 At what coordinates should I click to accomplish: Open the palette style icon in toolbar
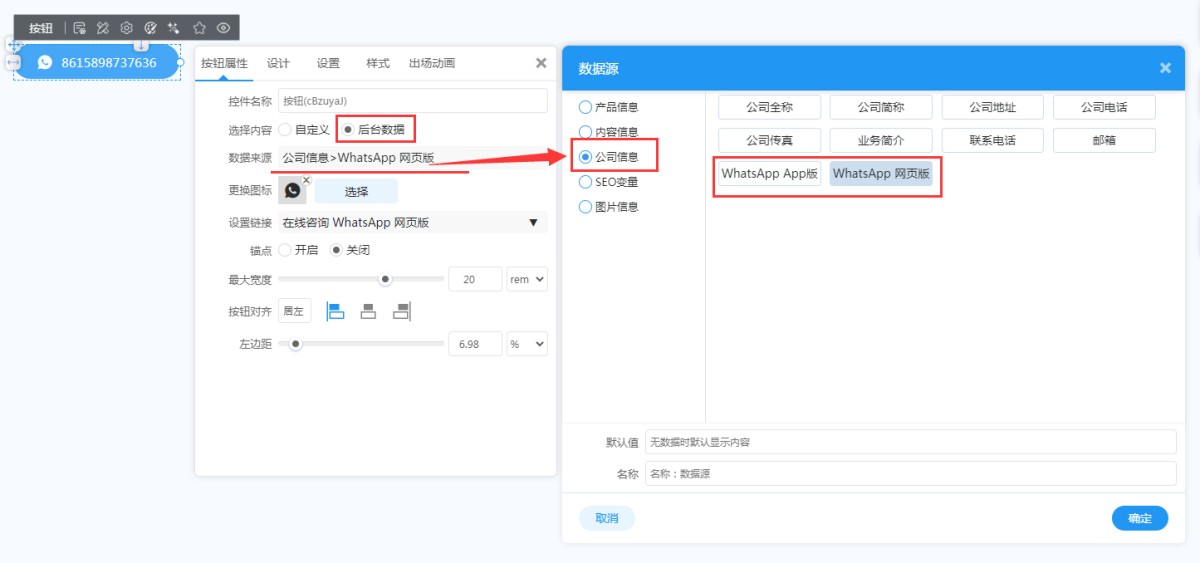151,28
